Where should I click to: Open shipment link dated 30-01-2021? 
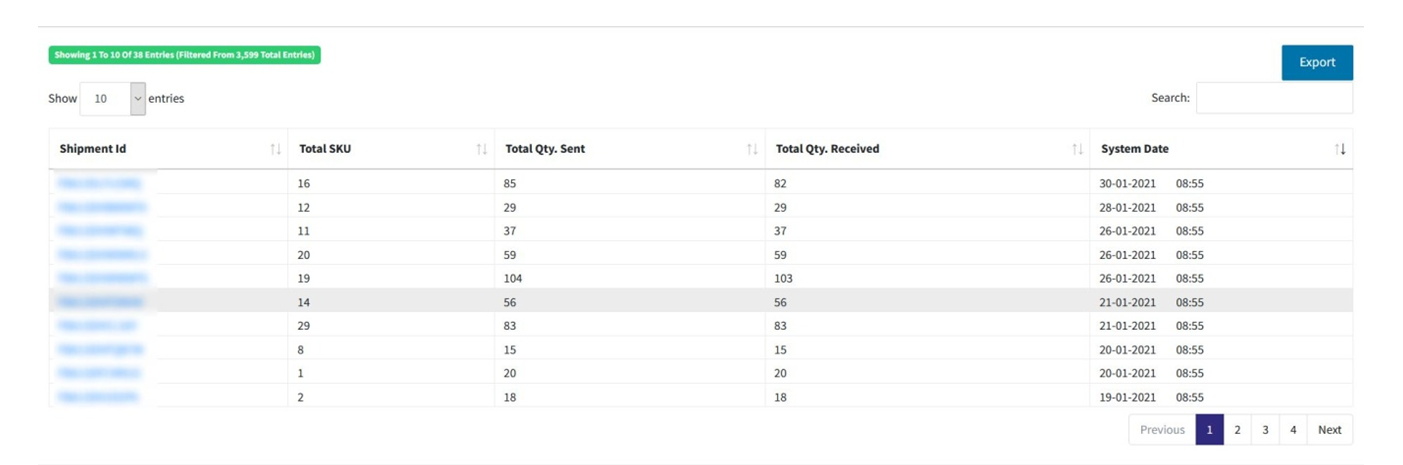click(x=99, y=184)
